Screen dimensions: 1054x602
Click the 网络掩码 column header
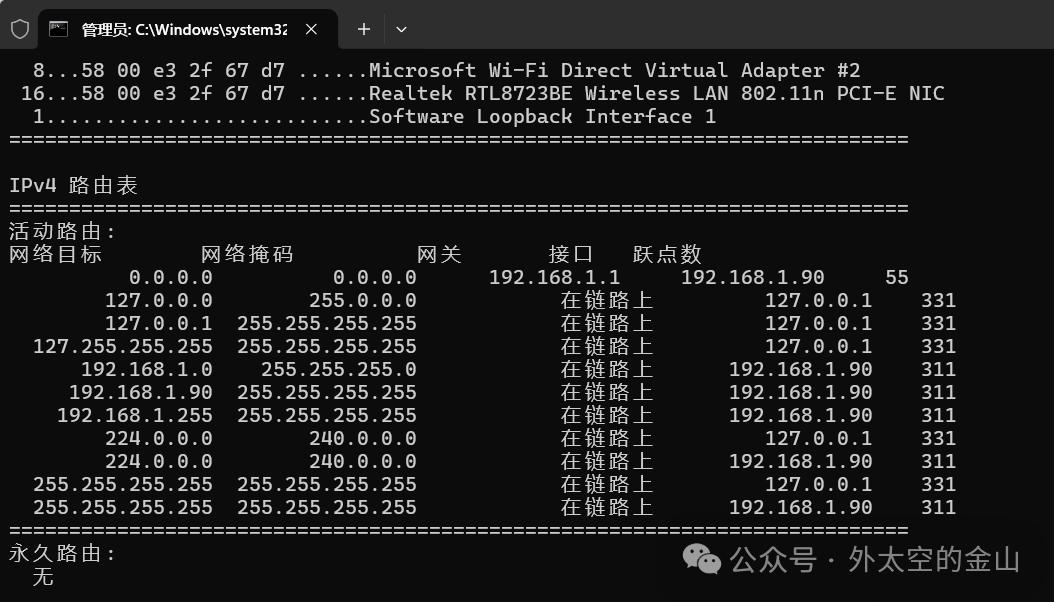[x=247, y=254]
